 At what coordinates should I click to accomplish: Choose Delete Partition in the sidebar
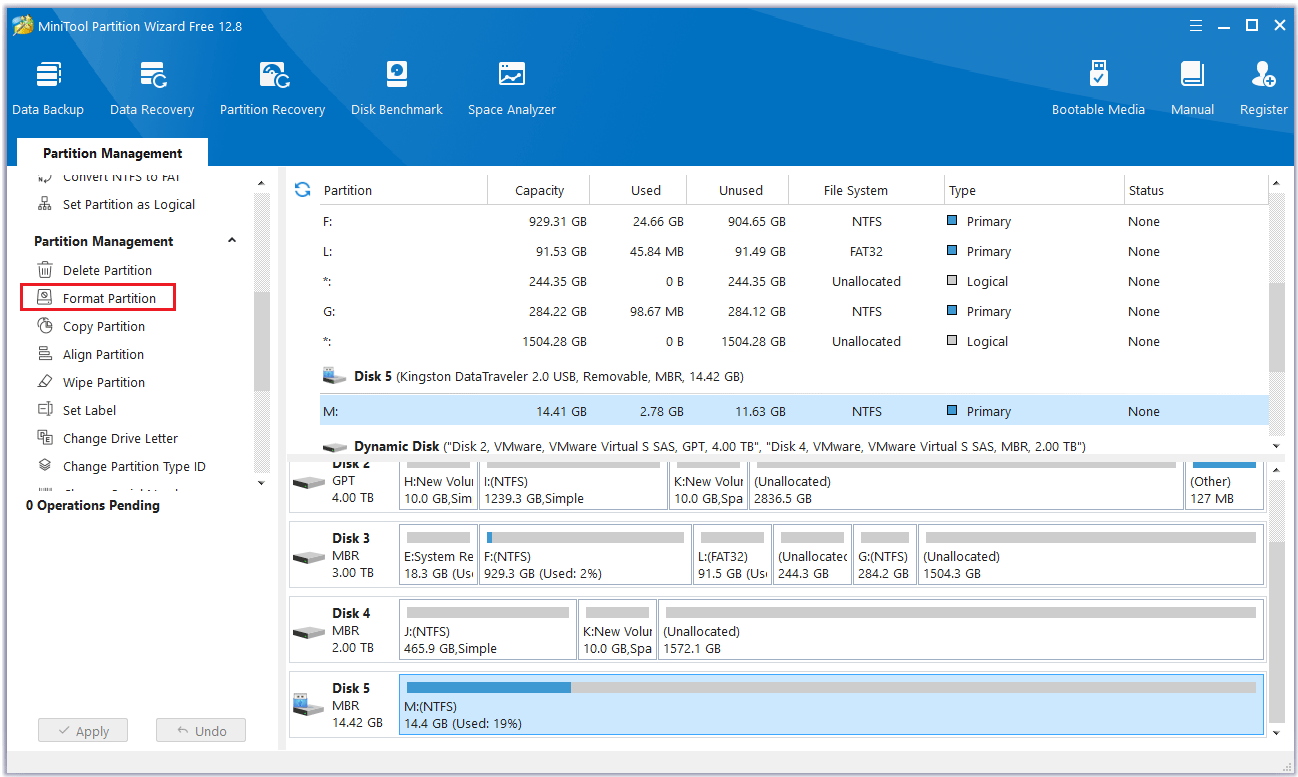(x=107, y=270)
